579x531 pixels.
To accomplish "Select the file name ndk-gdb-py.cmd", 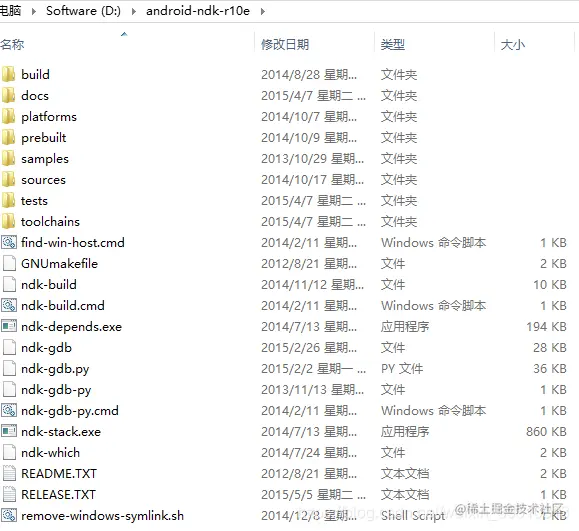I will click(70, 411).
